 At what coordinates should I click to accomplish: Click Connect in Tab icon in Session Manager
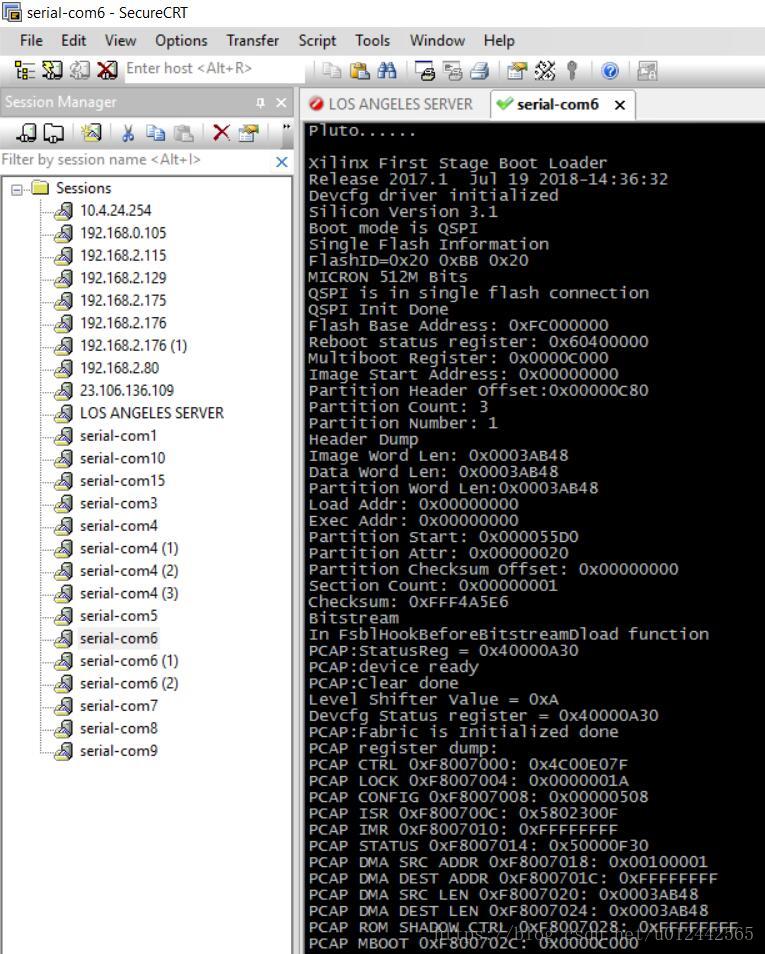point(54,133)
